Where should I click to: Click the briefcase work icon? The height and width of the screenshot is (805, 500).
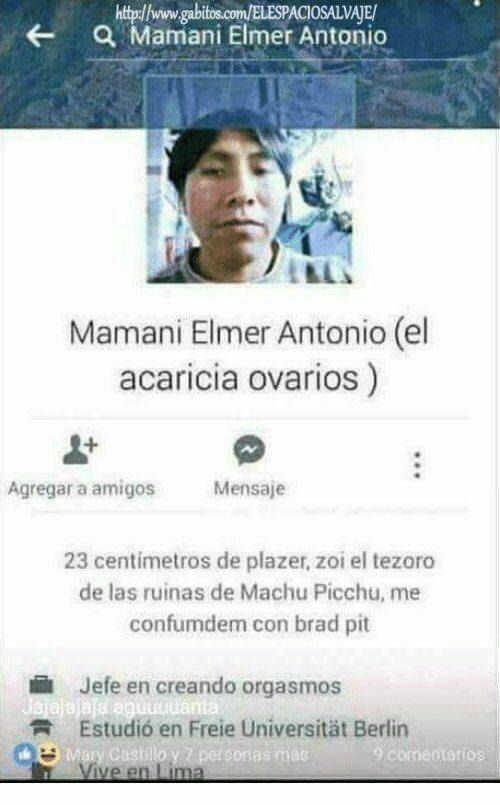click(x=41, y=684)
